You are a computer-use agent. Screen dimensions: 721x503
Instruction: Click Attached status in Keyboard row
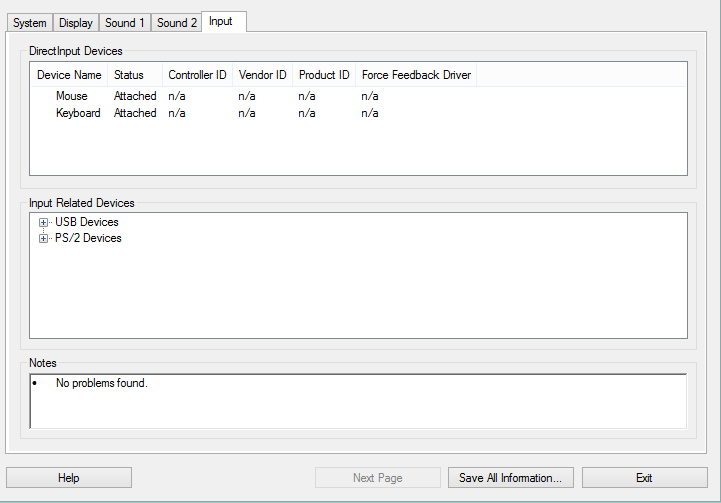coord(135,113)
